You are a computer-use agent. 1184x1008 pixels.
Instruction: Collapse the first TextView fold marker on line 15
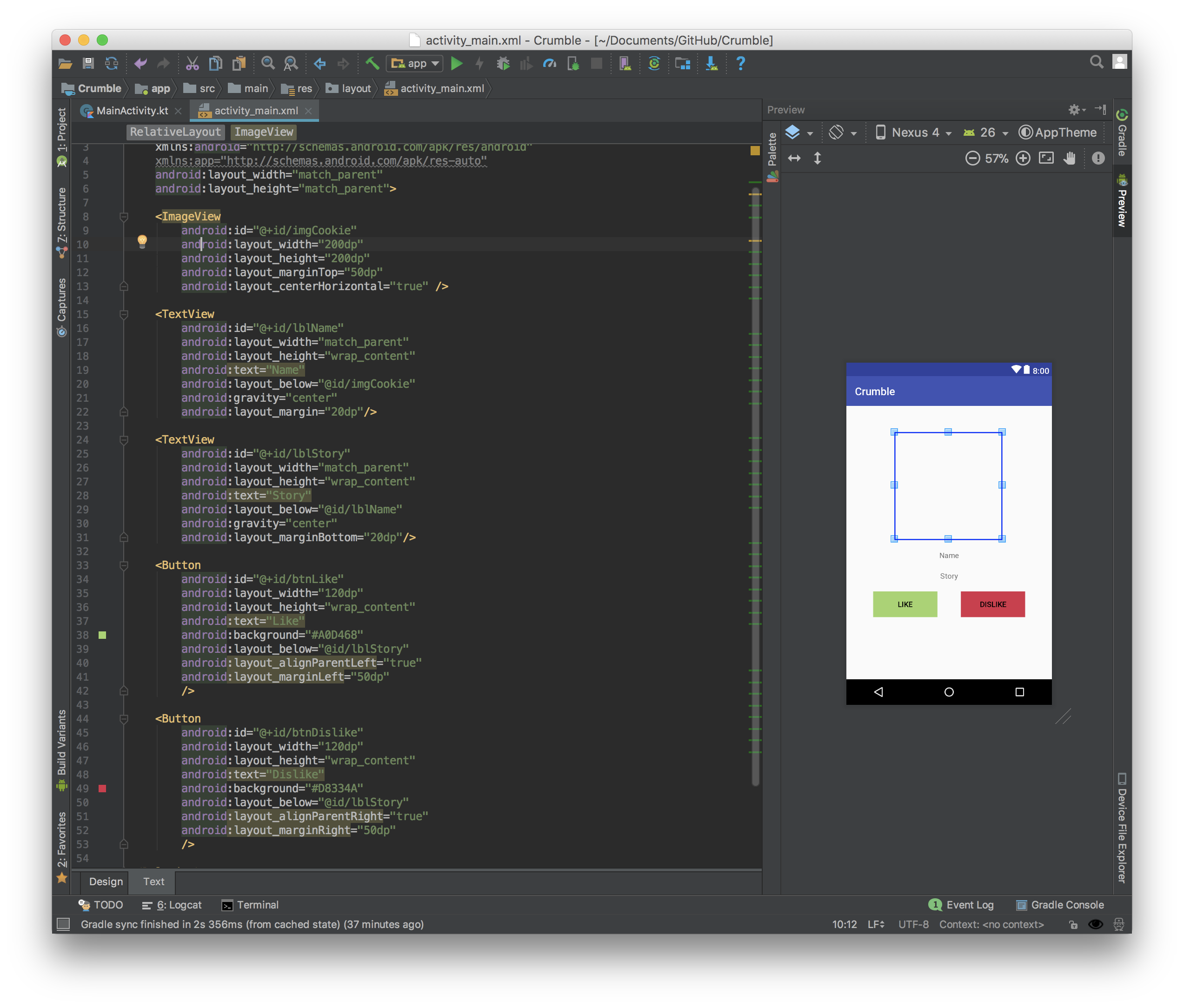pyautogui.click(x=123, y=314)
